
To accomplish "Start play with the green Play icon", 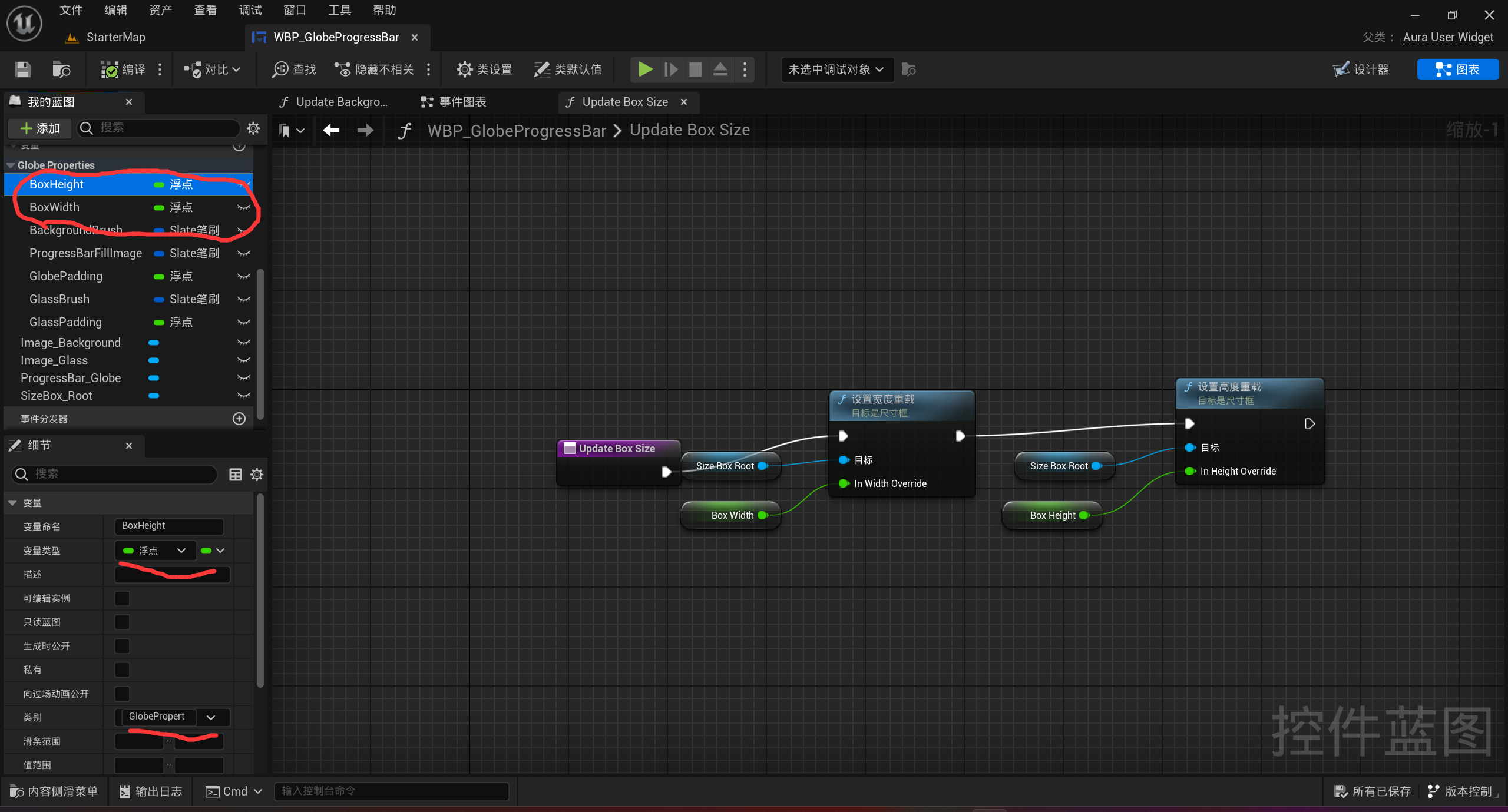I will point(645,69).
